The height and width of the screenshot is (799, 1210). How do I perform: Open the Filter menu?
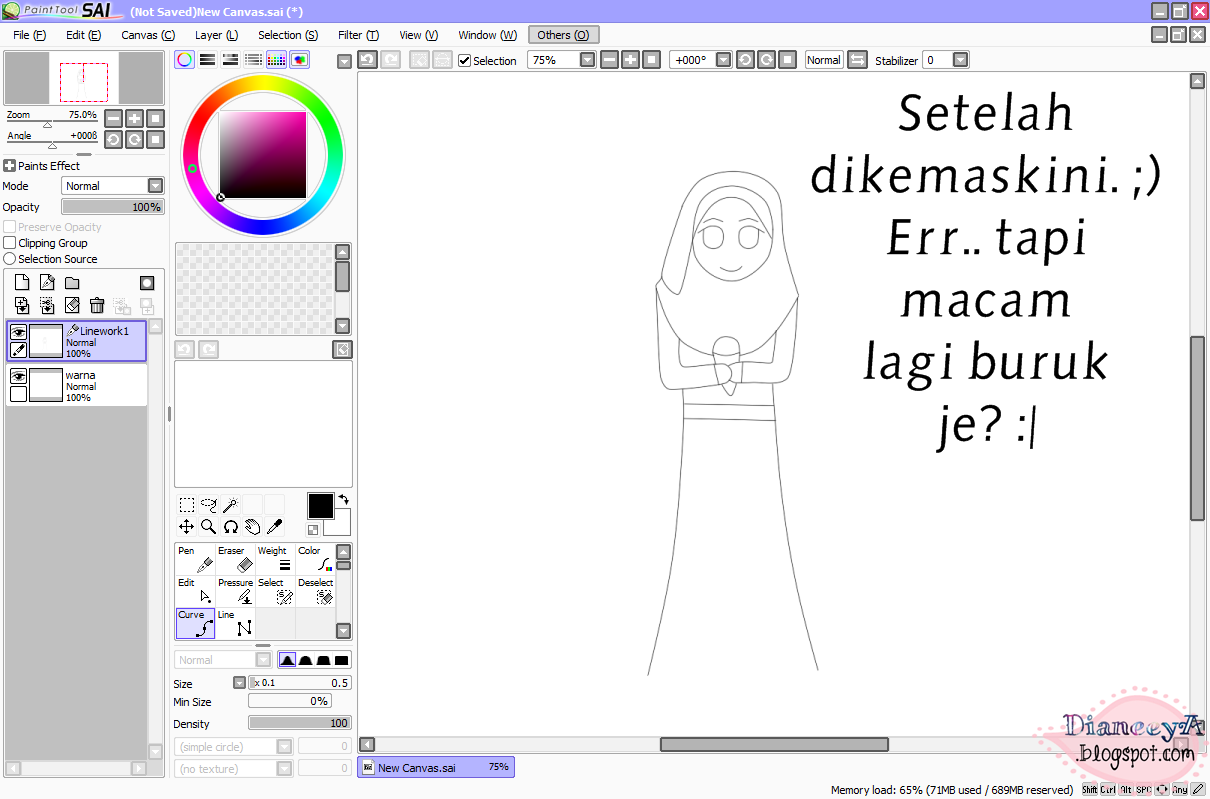point(358,35)
